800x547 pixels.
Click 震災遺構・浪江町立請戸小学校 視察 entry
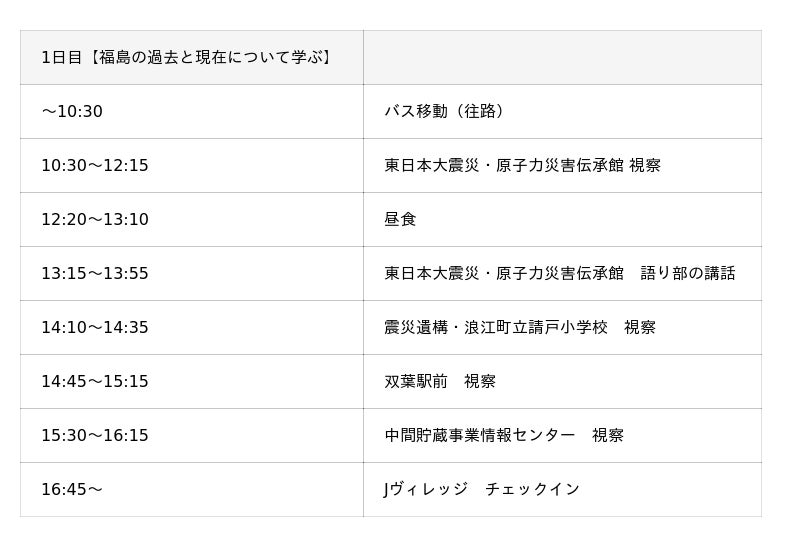pyautogui.click(x=562, y=328)
